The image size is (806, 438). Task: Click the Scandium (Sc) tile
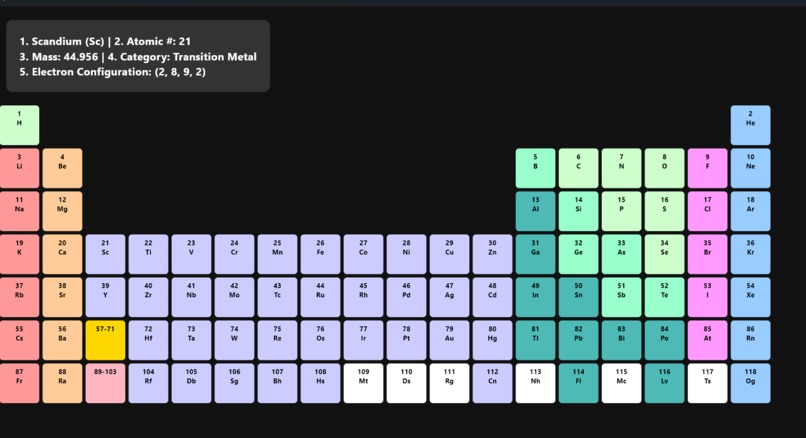coord(105,254)
